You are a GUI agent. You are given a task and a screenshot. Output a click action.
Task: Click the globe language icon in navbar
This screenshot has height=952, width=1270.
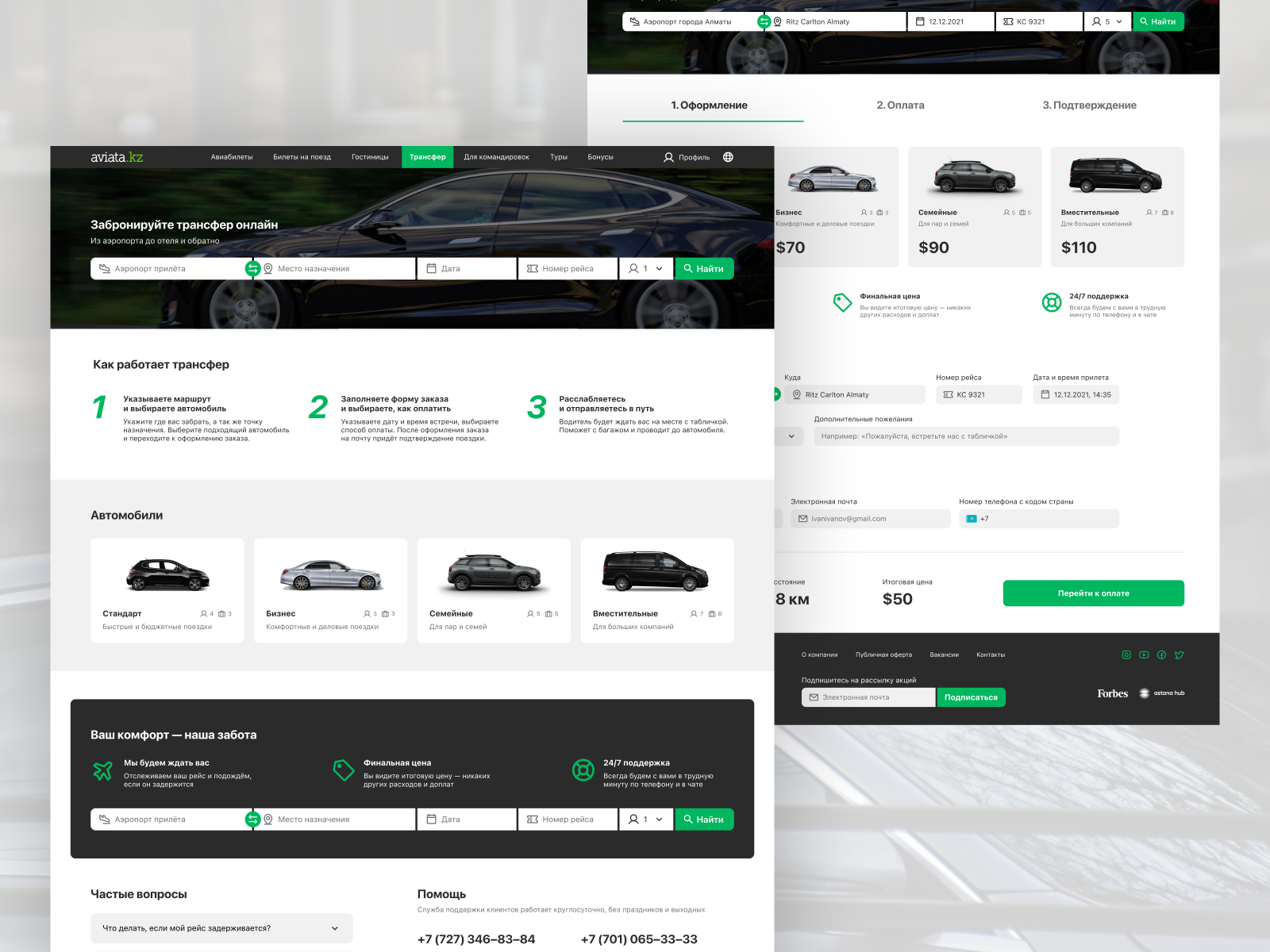(729, 157)
